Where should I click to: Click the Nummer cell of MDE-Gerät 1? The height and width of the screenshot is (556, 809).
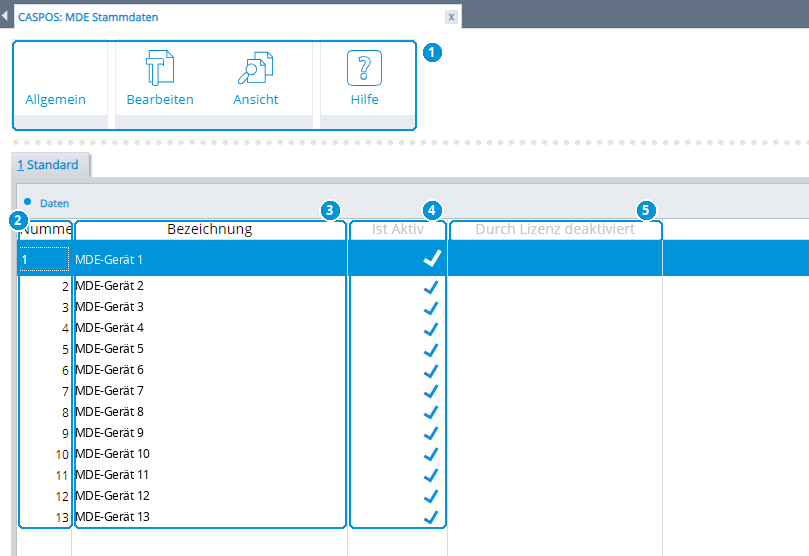[x=44, y=259]
